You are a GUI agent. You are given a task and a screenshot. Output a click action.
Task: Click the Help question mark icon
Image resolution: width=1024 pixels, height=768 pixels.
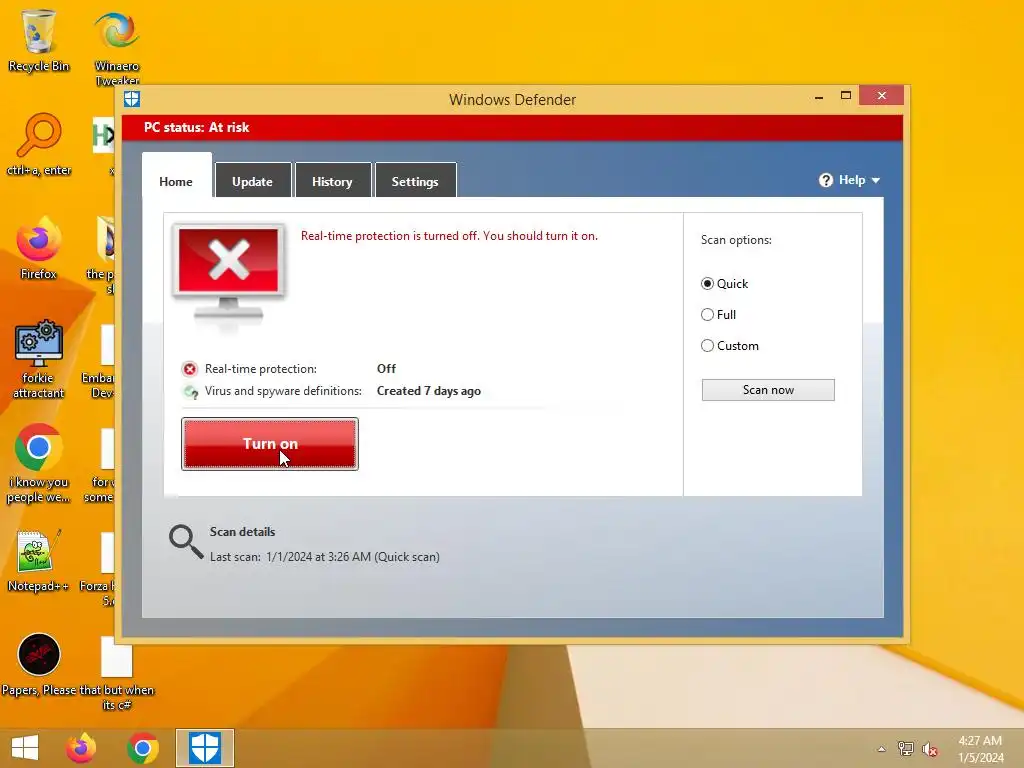point(825,180)
